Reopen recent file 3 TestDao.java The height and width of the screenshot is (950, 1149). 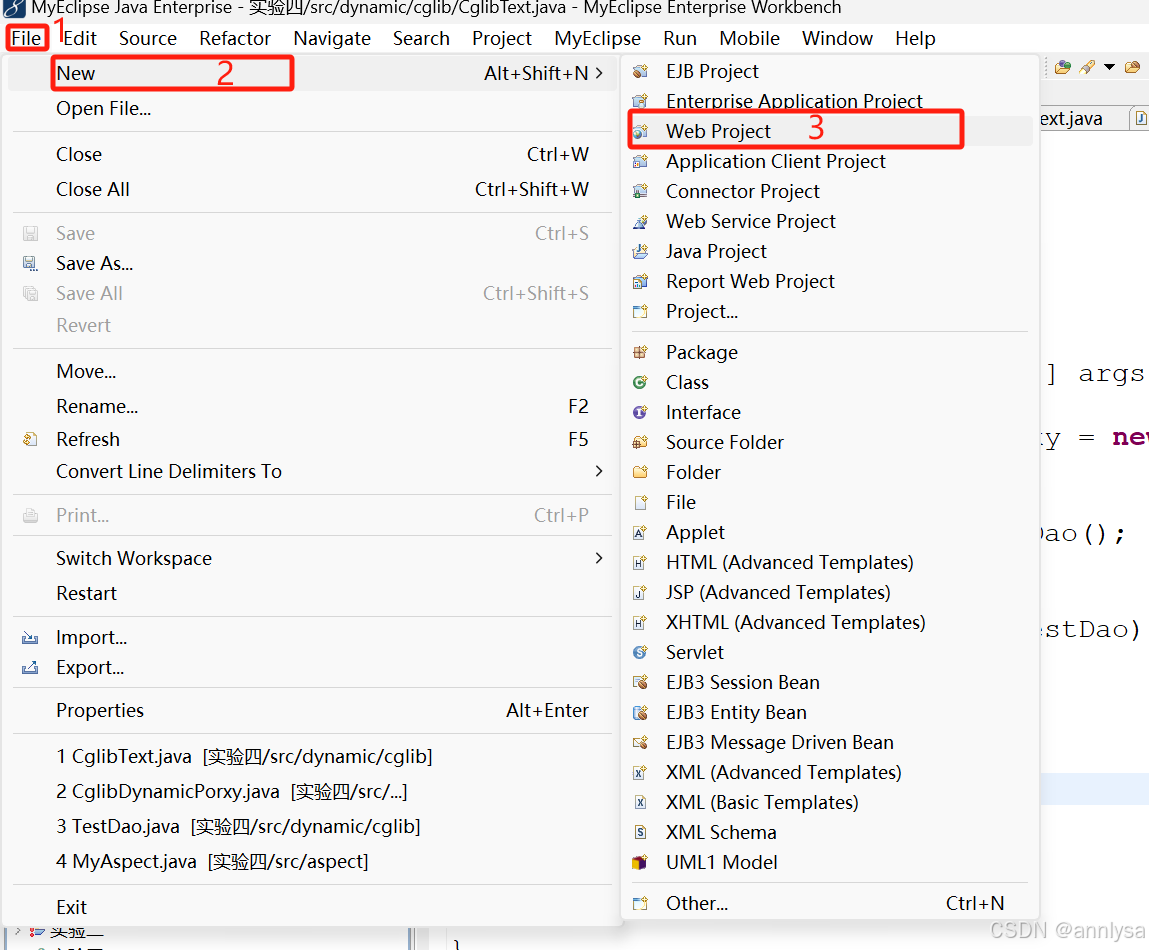point(238,827)
